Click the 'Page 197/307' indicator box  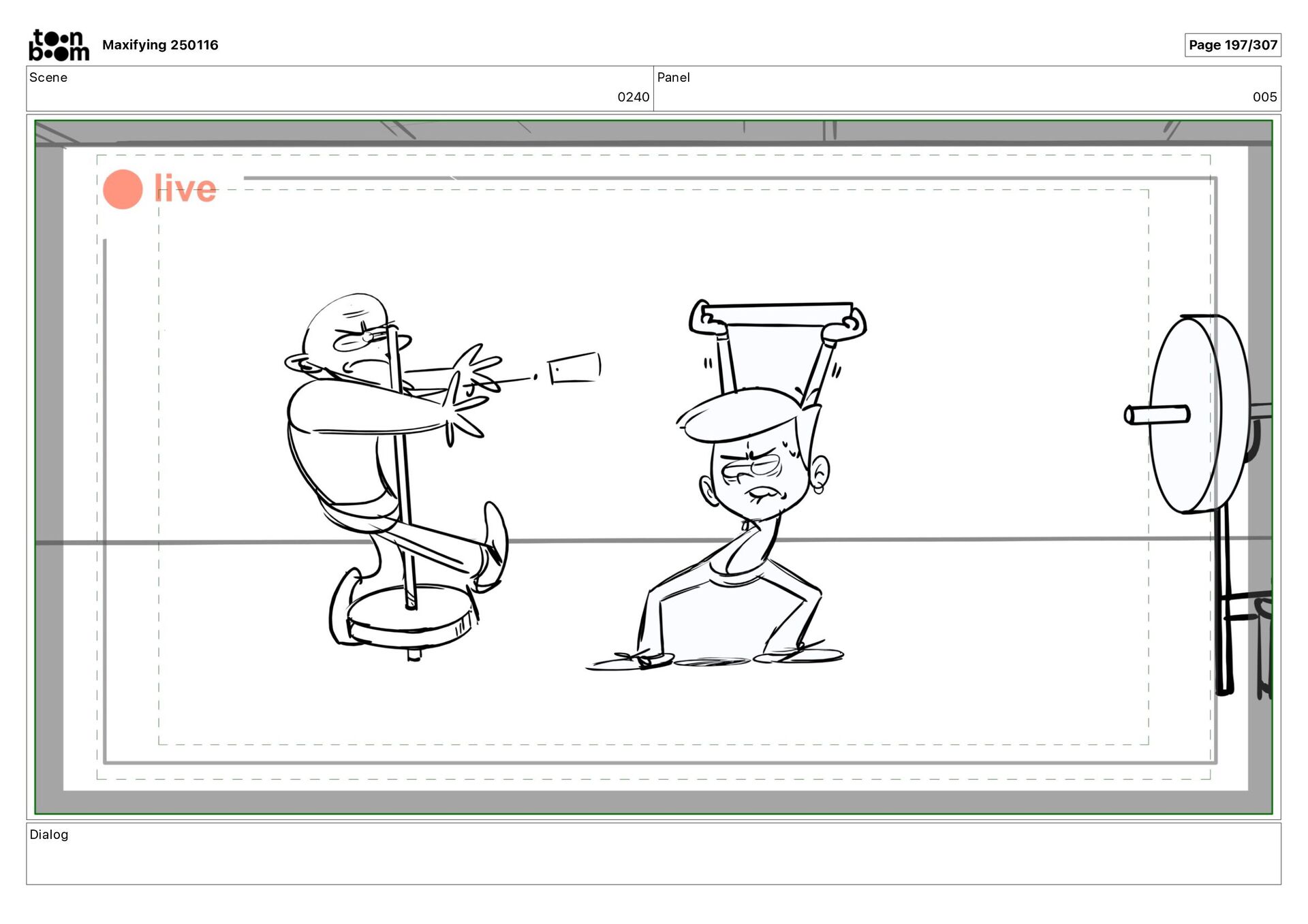1232,45
